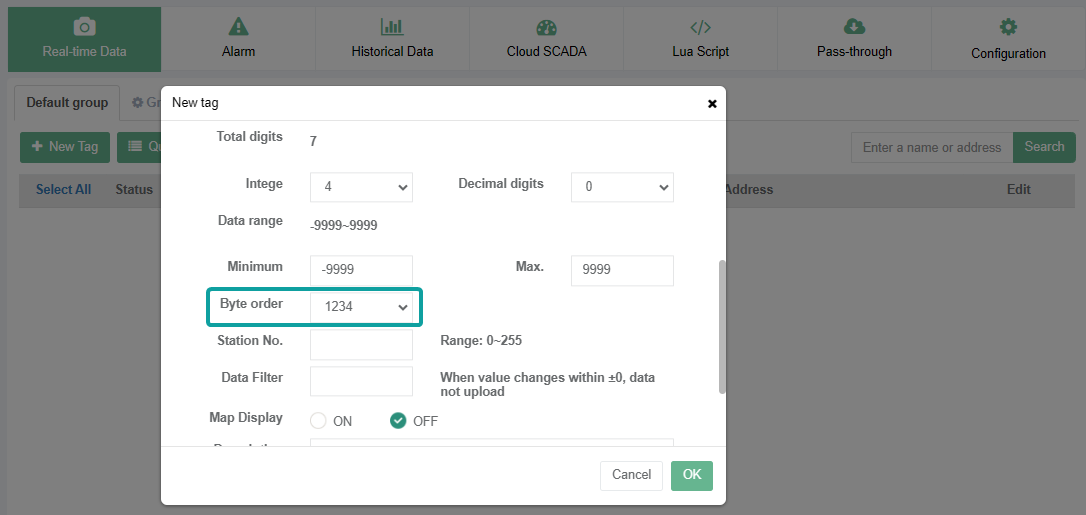The image size is (1086, 515).
Task: Open Cloud SCADA dashboard icon
Action: click(546, 27)
